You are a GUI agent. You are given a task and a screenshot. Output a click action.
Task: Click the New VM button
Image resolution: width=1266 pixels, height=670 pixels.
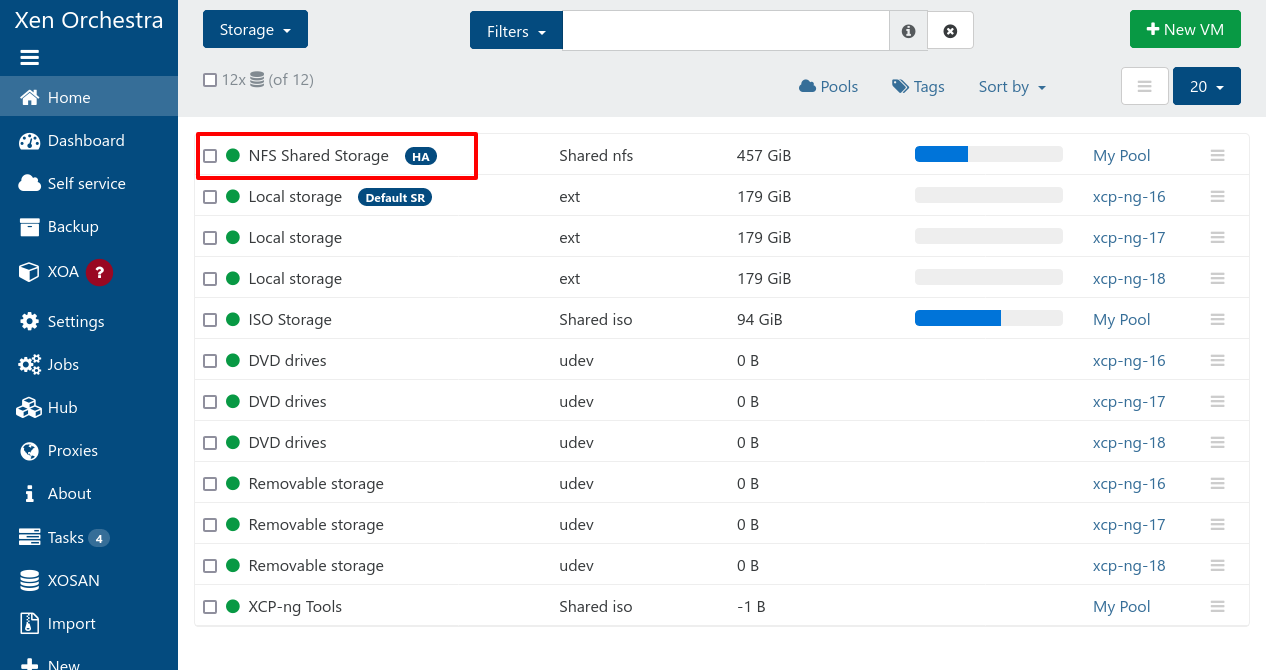click(1185, 30)
